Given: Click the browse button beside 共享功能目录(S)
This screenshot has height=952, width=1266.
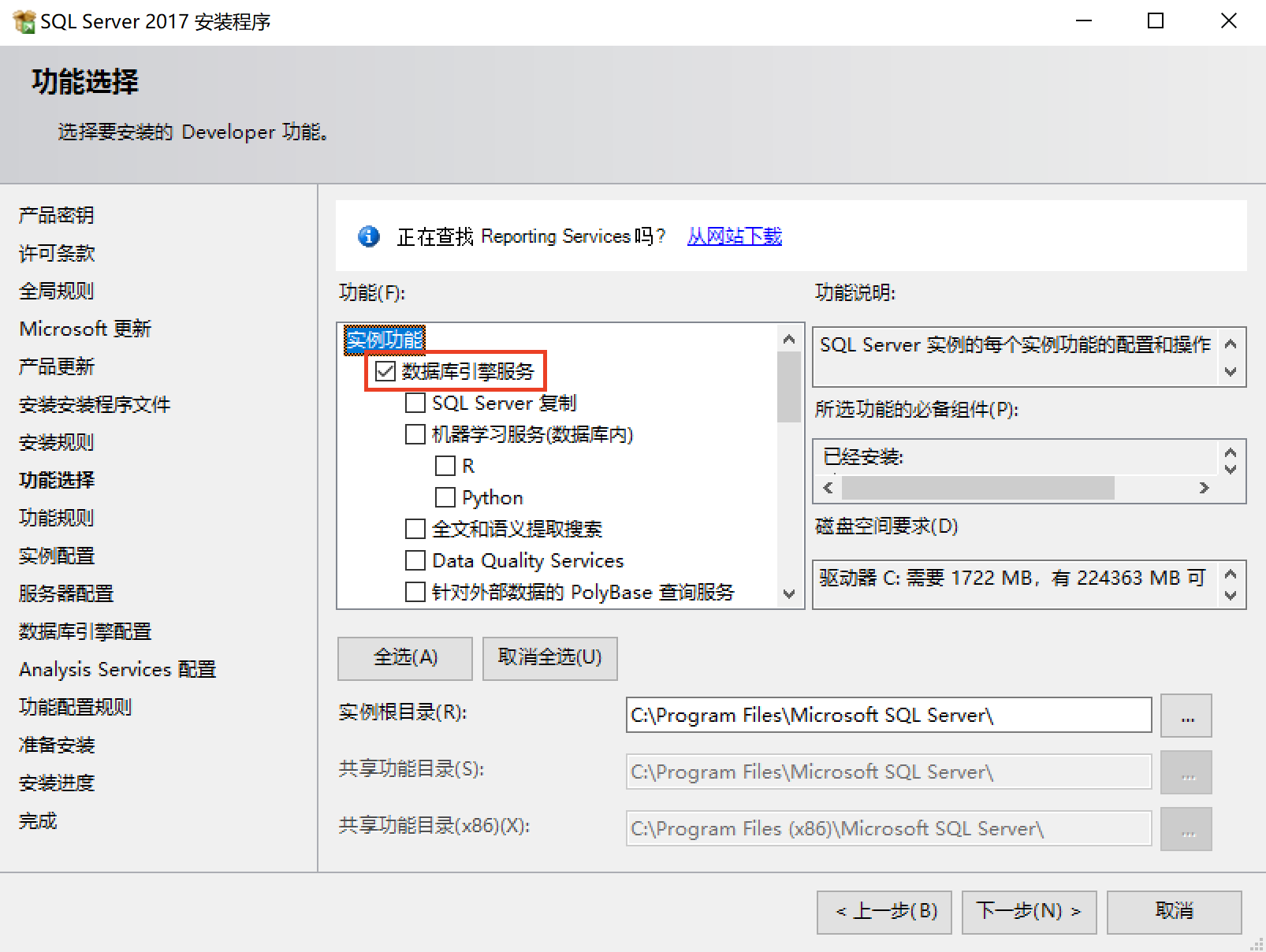Looking at the screenshot, I should [x=1186, y=772].
